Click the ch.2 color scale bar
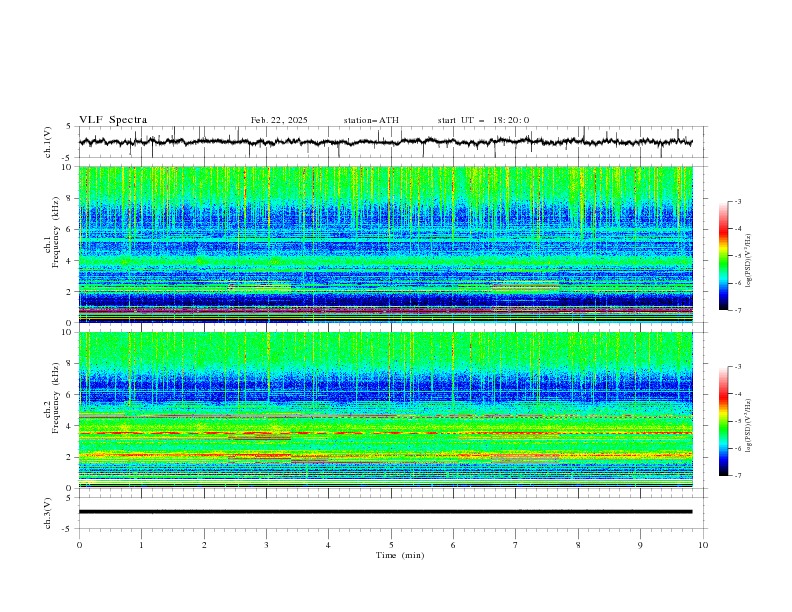The height and width of the screenshot is (612, 792). tap(723, 421)
